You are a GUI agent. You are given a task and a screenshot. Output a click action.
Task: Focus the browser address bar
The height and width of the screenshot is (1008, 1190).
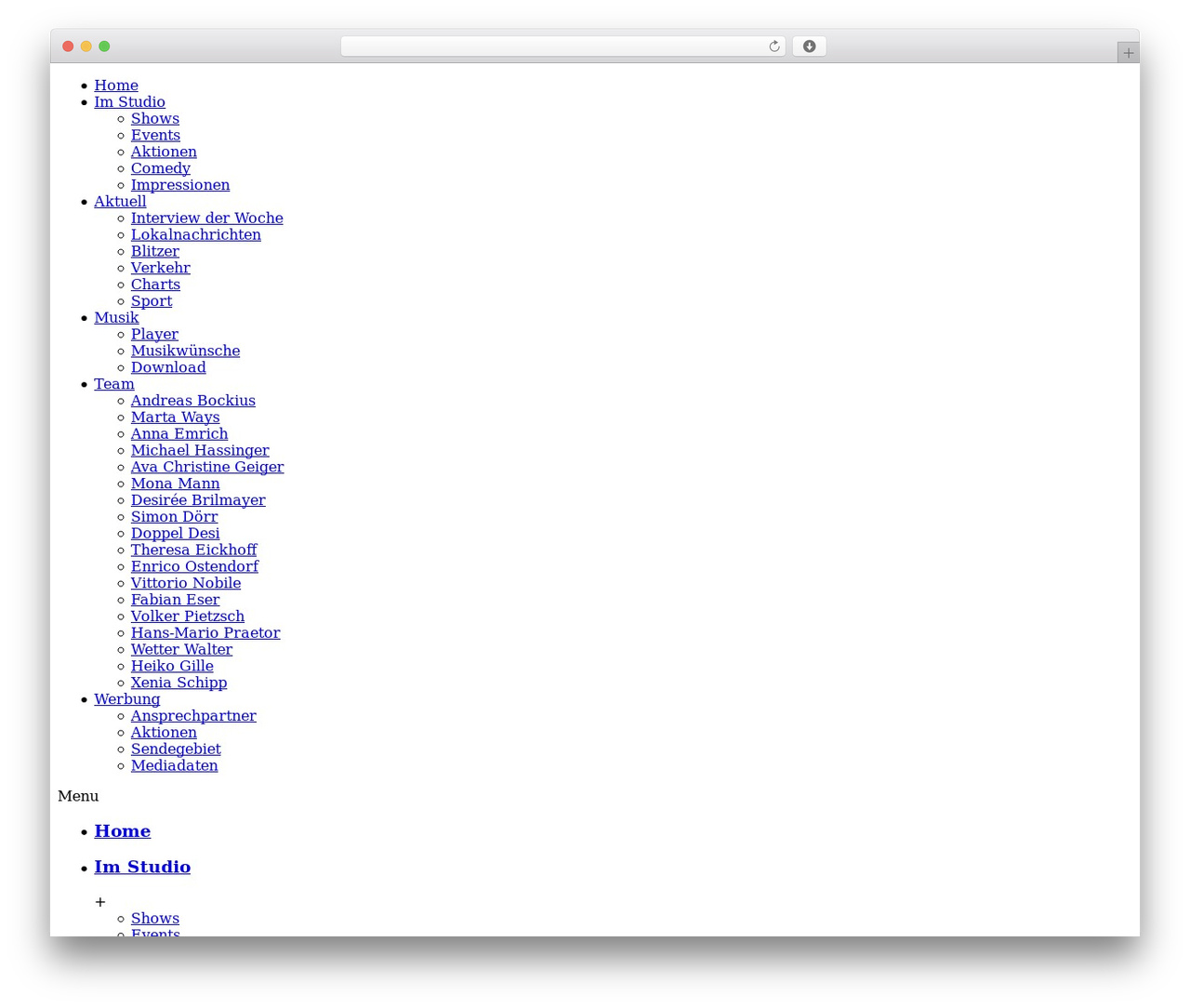pos(562,46)
